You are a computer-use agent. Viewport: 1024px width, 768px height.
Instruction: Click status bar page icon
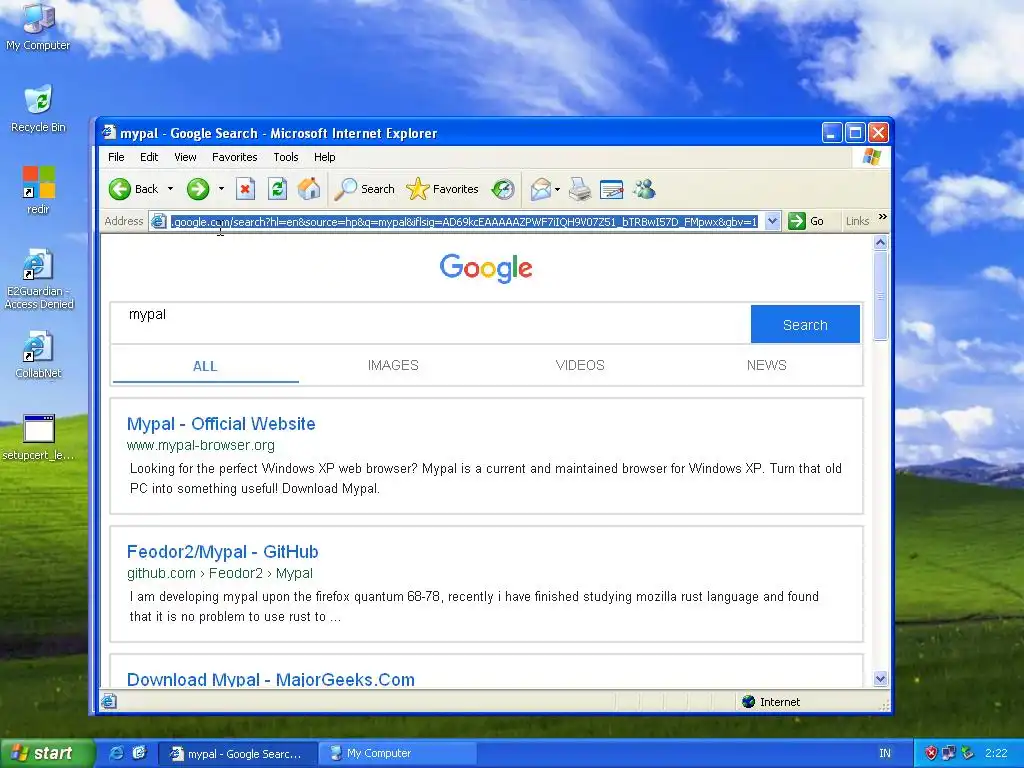[x=109, y=702]
